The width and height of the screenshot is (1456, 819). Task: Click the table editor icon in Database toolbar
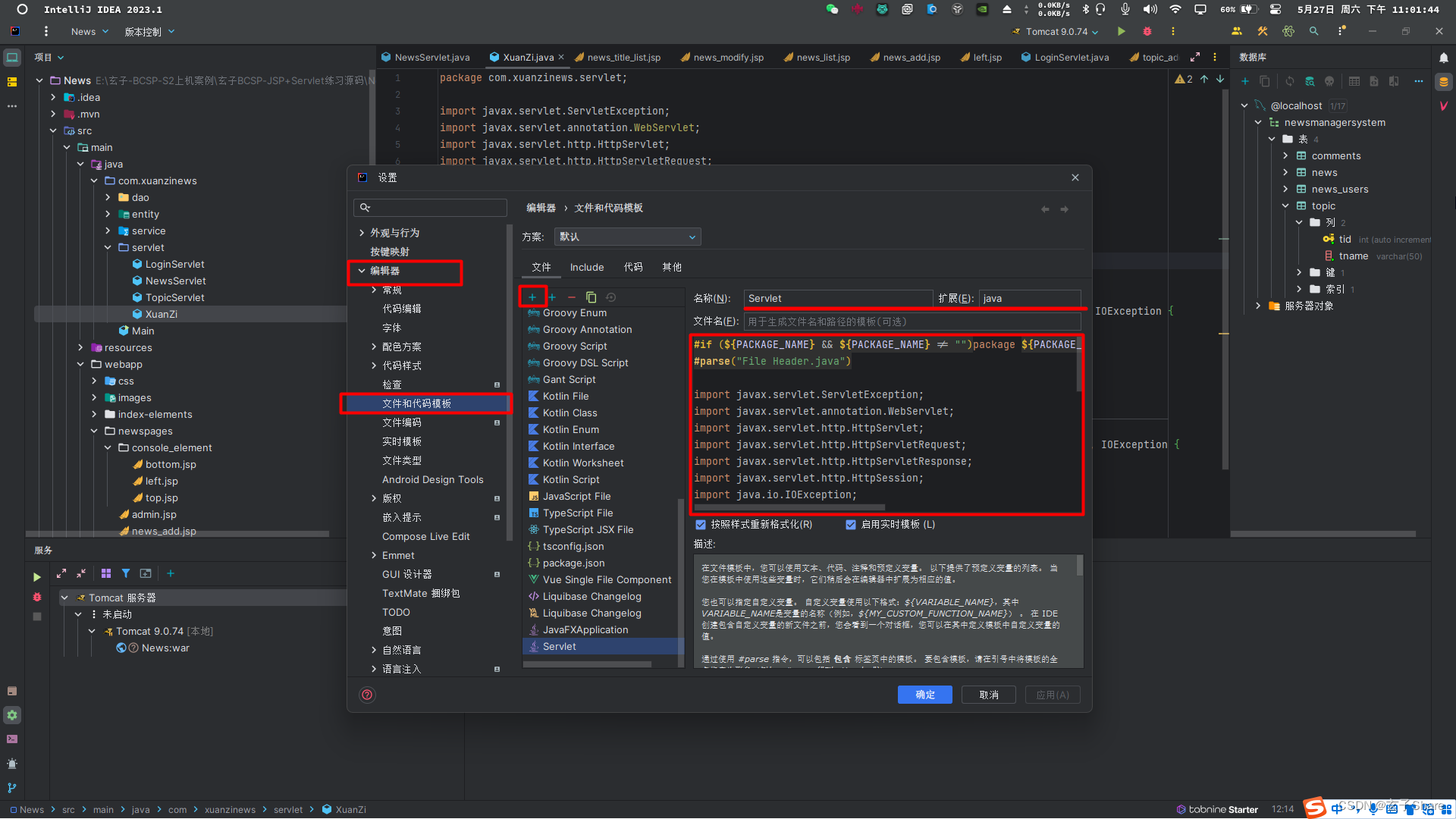tap(1354, 81)
